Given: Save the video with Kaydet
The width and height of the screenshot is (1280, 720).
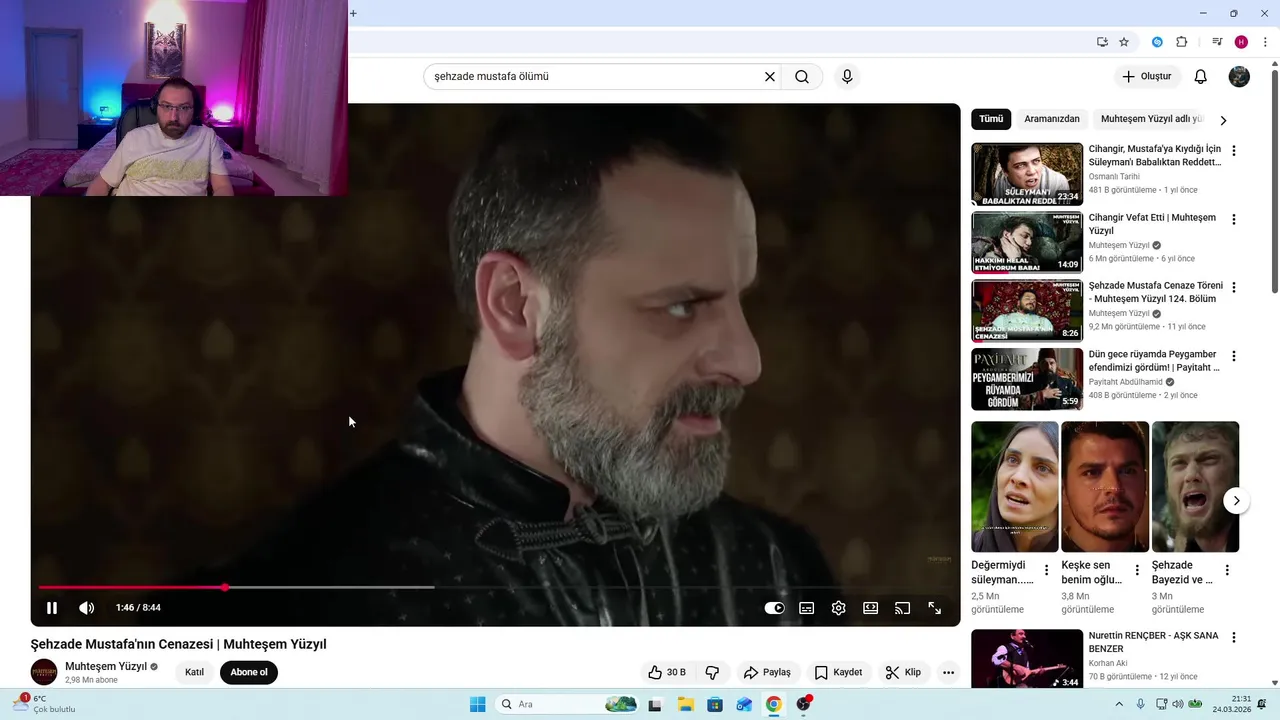Looking at the screenshot, I should [x=838, y=672].
